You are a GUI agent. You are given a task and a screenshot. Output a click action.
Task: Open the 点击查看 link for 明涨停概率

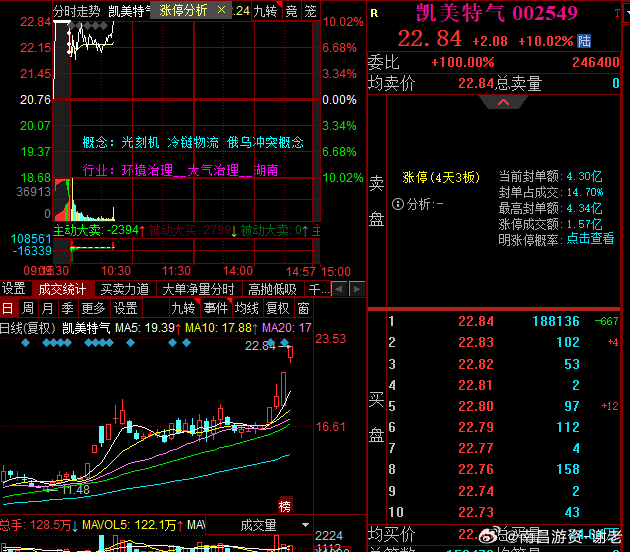point(590,239)
